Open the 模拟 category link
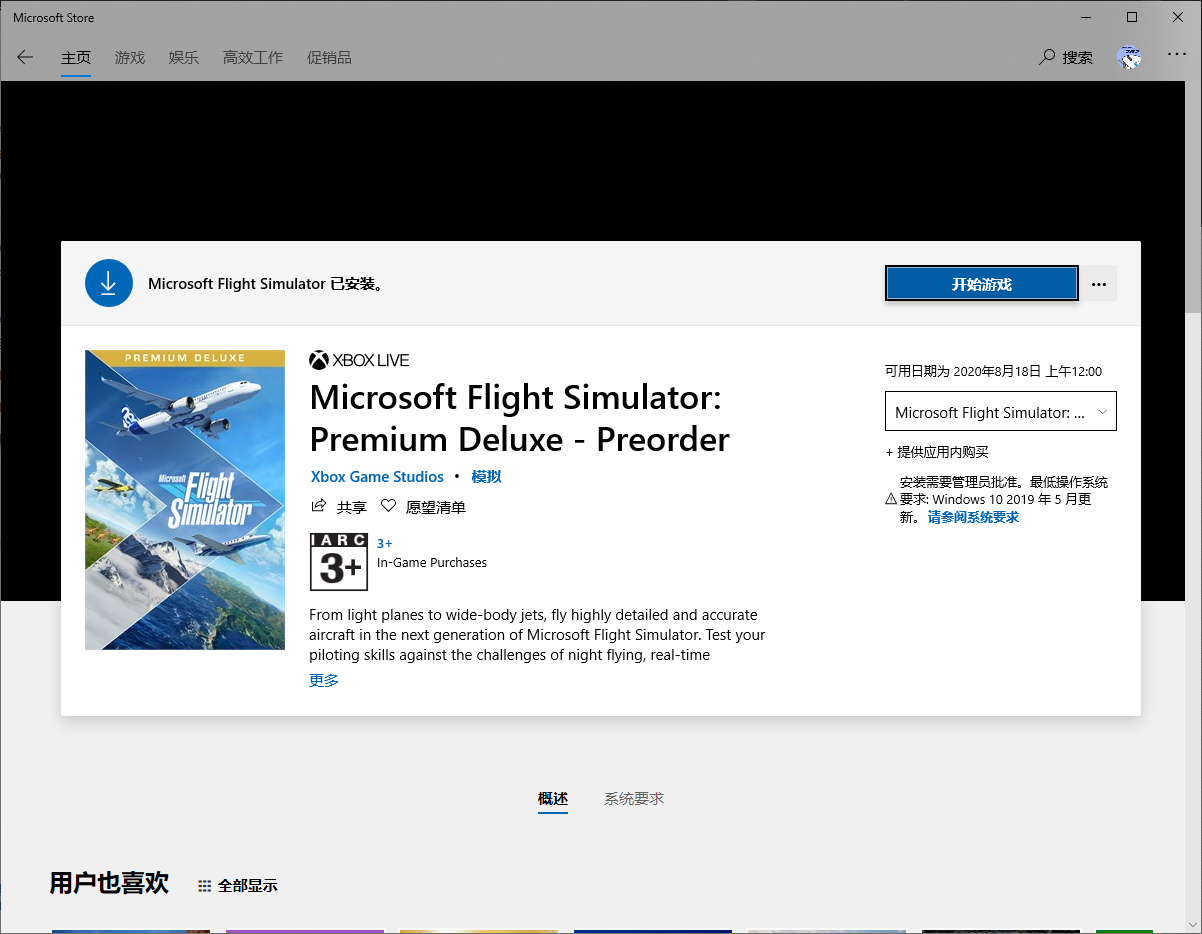Viewport: 1202px width, 934px height. (486, 477)
